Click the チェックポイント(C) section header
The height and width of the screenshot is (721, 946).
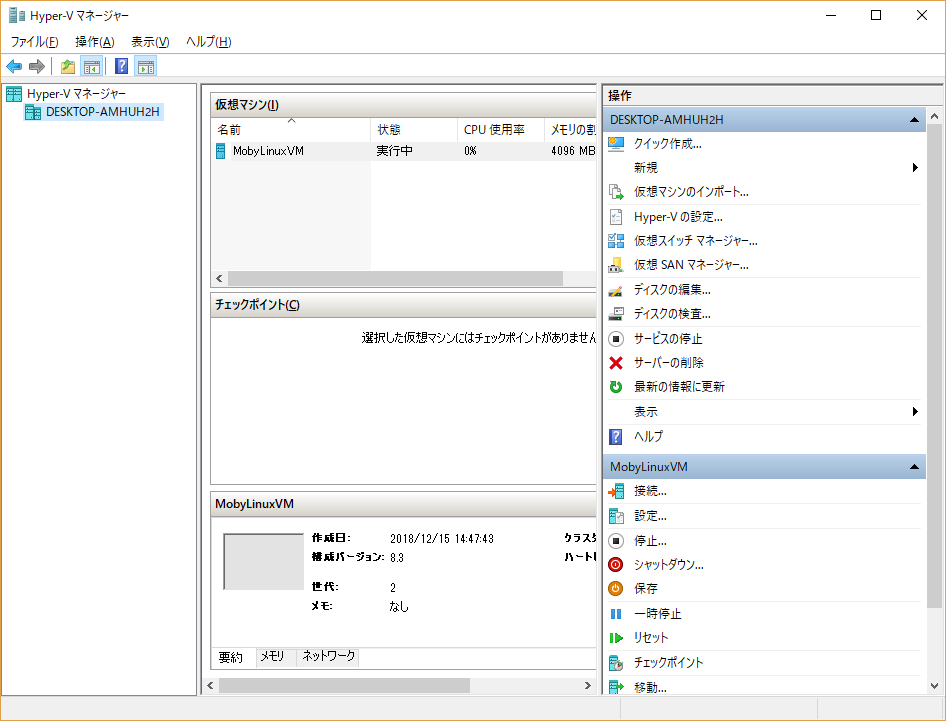pos(403,305)
